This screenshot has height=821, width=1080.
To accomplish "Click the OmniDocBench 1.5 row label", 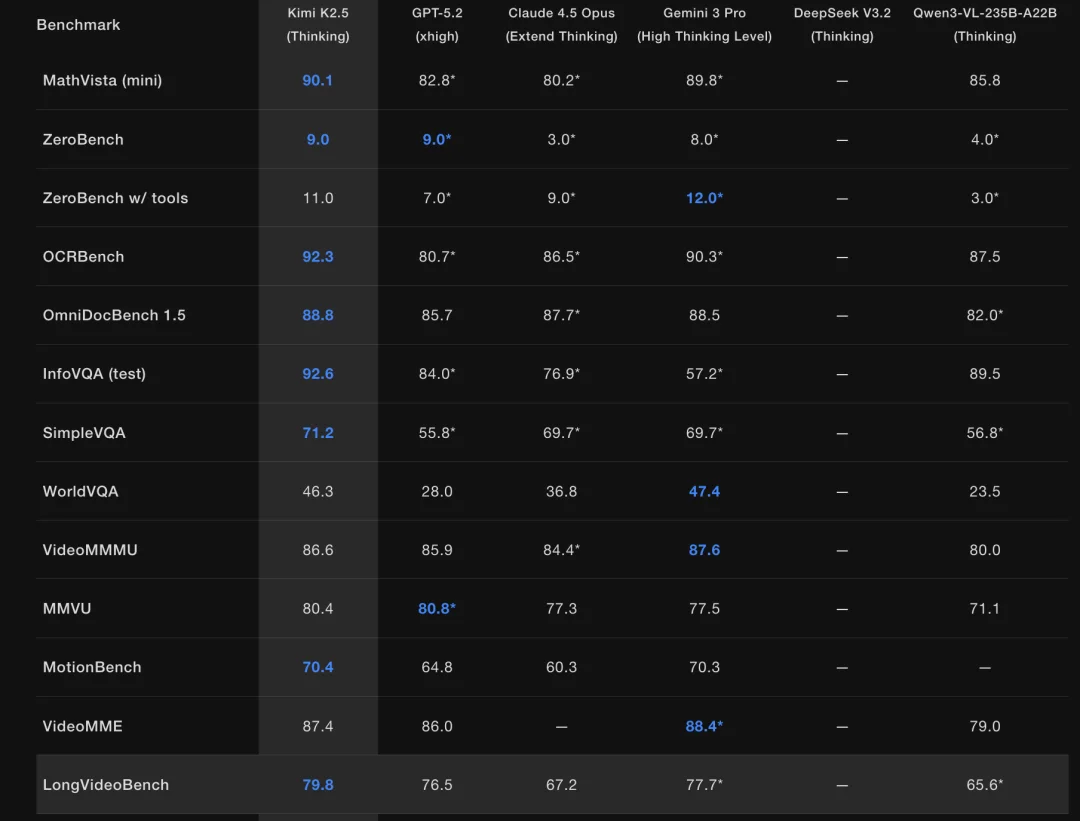I will pyautogui.click(x=114, y=315).
